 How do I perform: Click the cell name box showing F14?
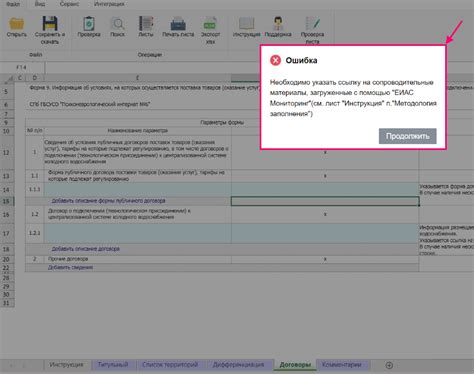pyautogui.click(x=22, y=68)
